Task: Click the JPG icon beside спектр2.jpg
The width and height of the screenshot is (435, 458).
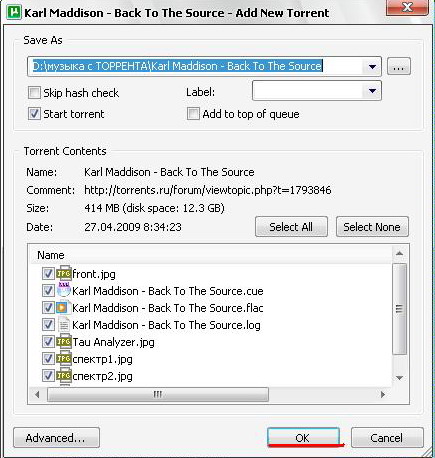Action: (x=64, y=376)
